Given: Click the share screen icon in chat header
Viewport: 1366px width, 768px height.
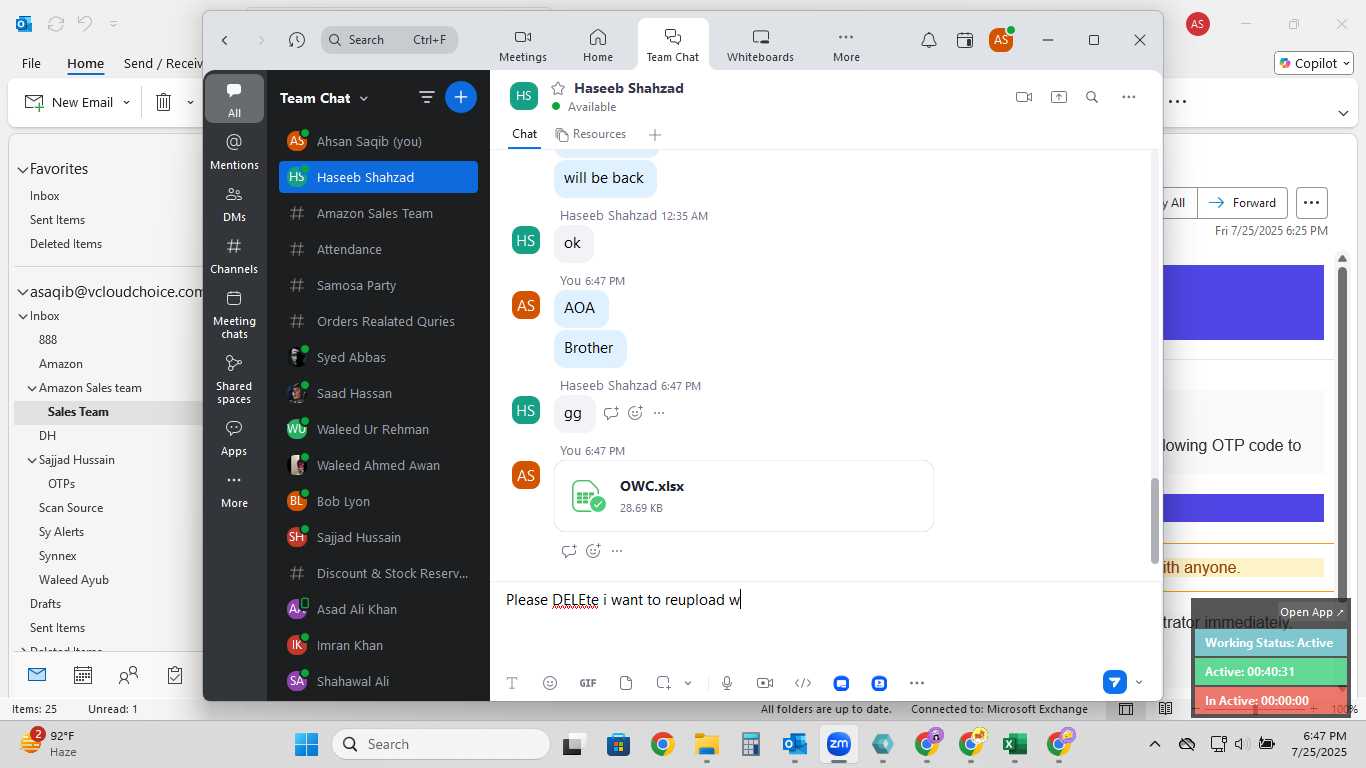Looking at the screenshot, I should (1059, 97).
